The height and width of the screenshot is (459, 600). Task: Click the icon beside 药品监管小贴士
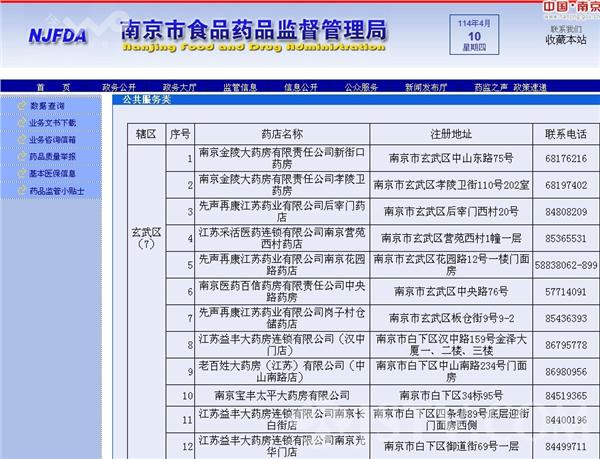tap(20, 190)
